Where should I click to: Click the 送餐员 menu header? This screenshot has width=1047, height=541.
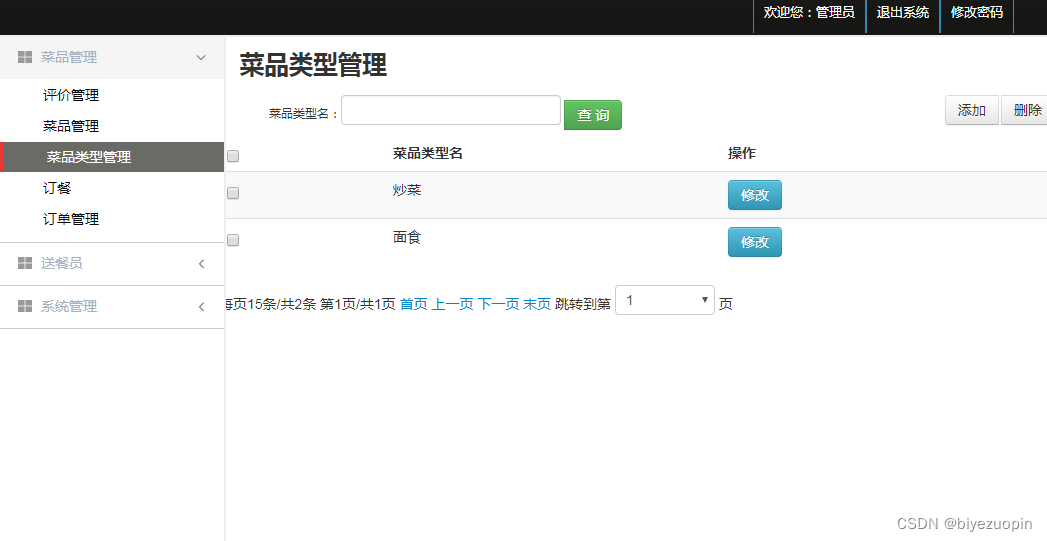click(x=112, y=264)
